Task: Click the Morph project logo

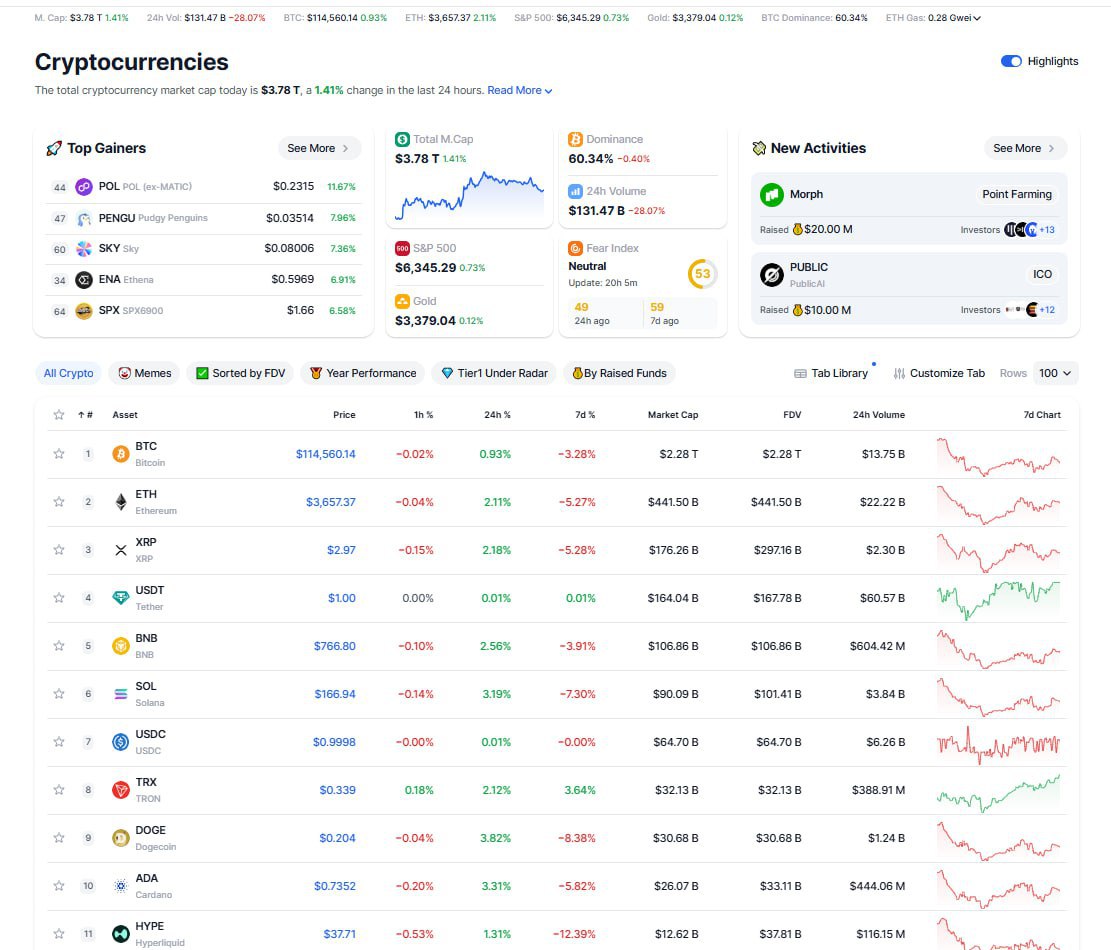Action: tap(772, 194)
